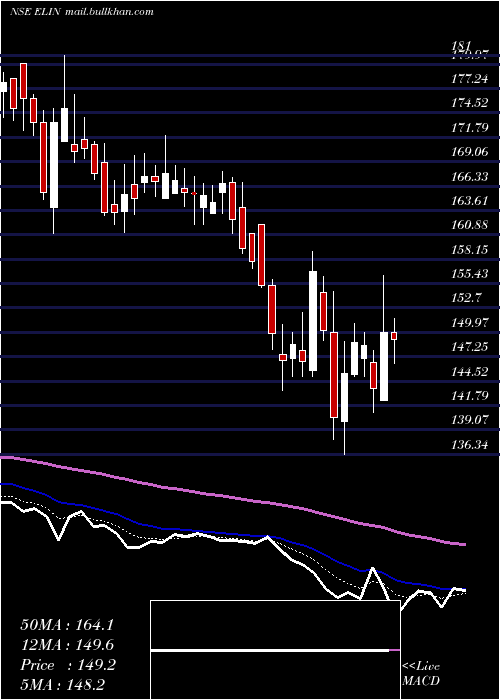Viewport: 500px width, 700px height.
Task: Click the 169.06 price axis label
Action: coord(468,152)
